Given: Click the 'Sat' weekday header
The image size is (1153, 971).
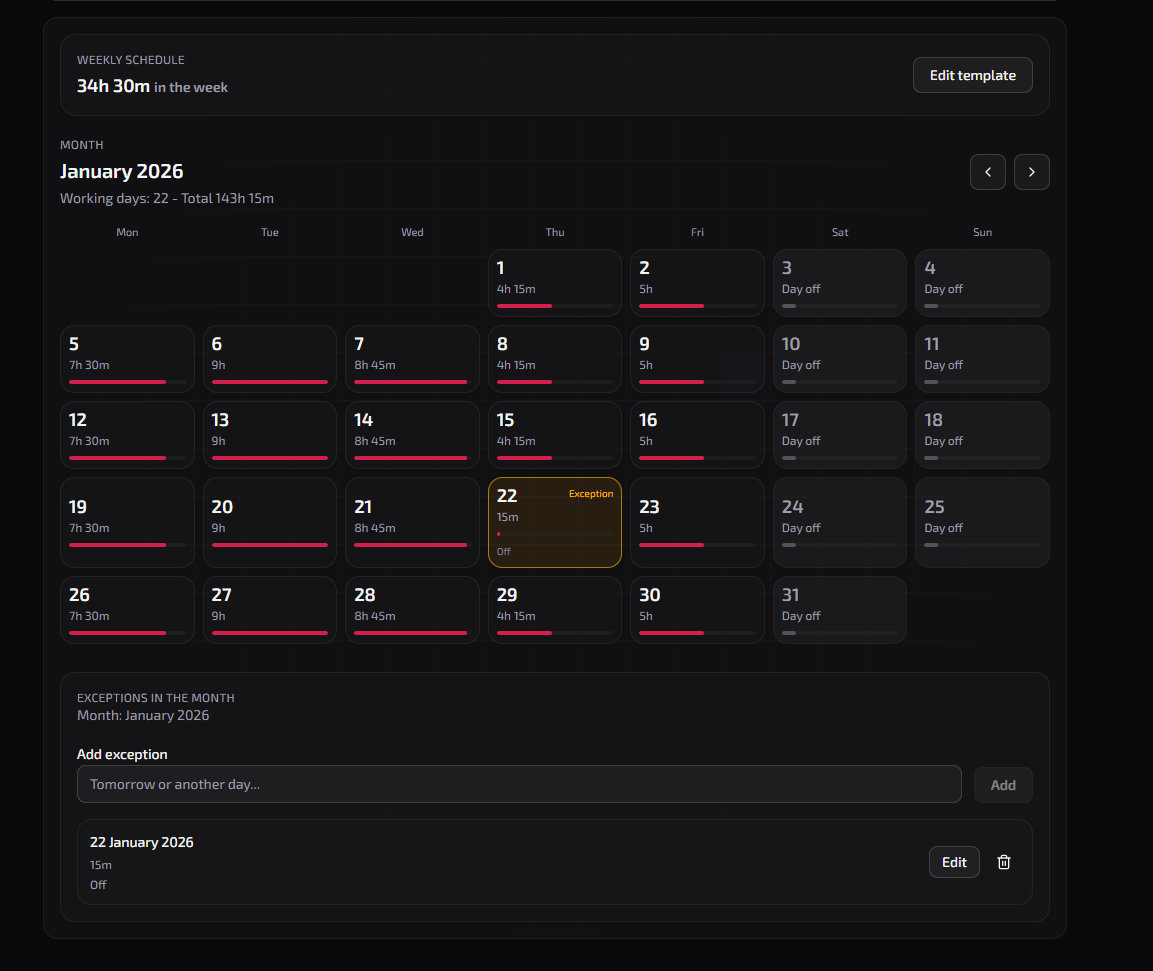Looking at the screenshot, I should click(840, 232).
